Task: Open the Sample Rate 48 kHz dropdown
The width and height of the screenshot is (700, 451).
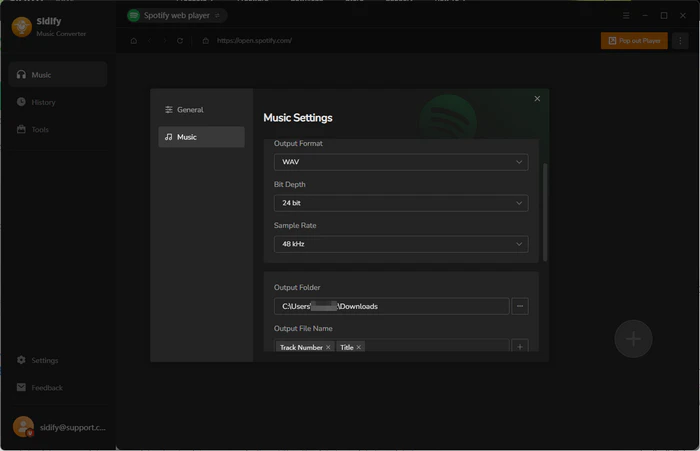Action: 401,244
